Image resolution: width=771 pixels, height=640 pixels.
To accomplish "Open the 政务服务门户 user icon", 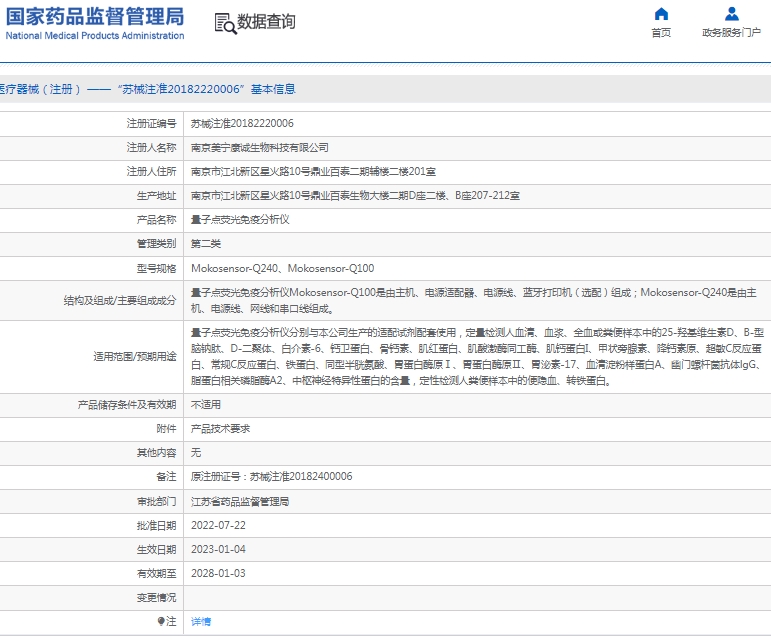I will click(732, 14).
